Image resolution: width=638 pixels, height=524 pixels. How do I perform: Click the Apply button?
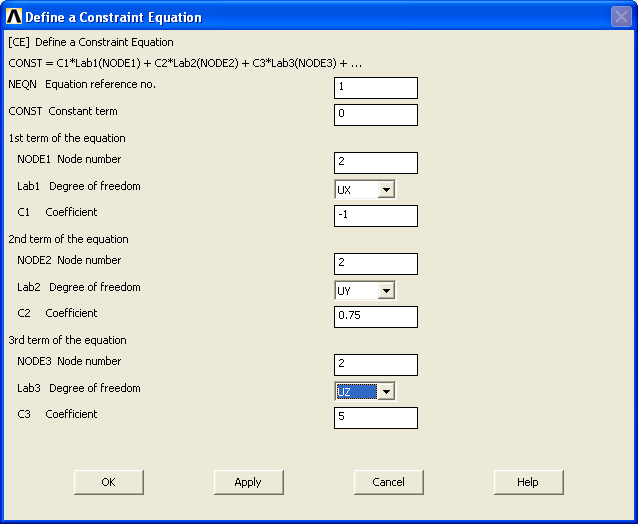click(x=249, y=482)
